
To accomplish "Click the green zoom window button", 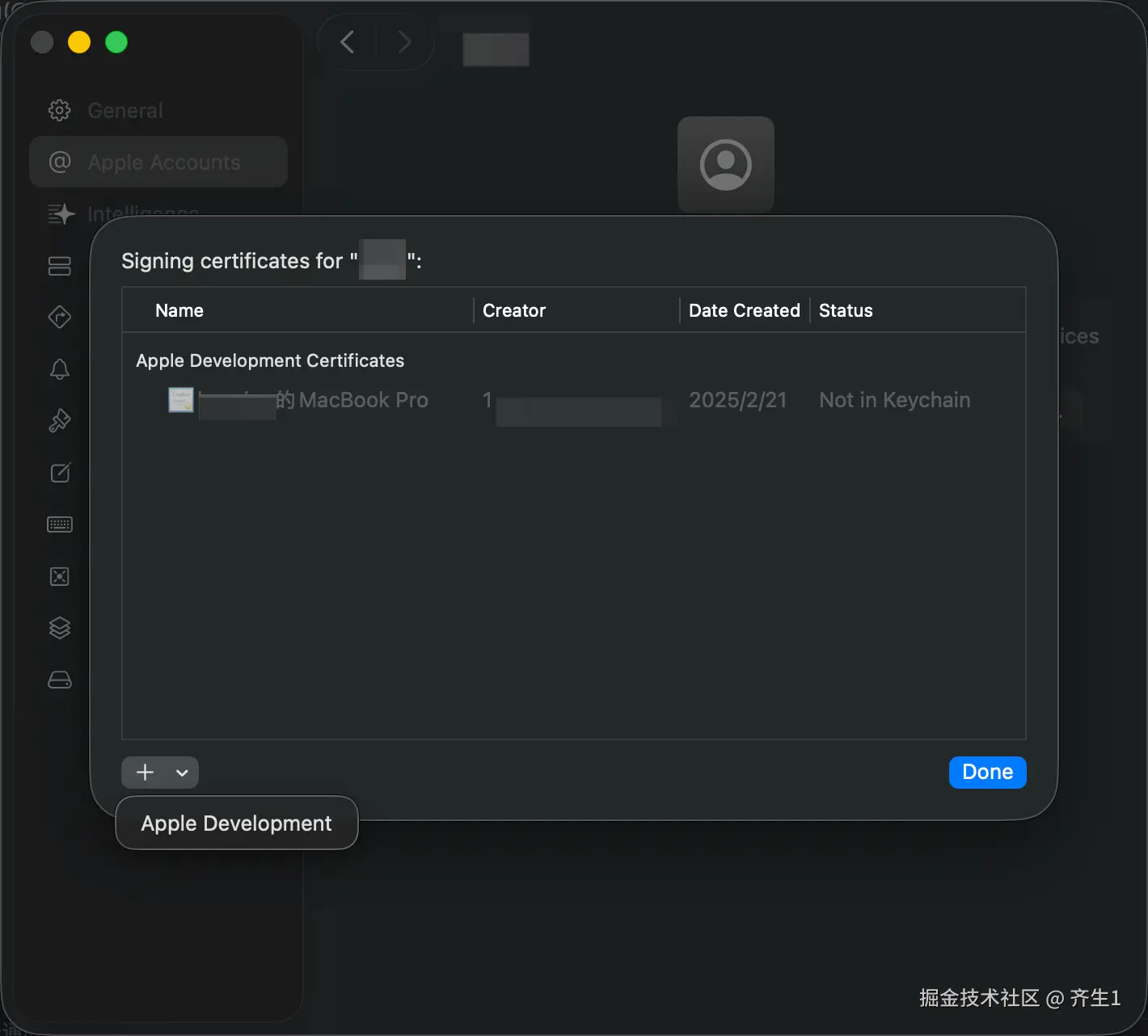I will point(116,42).
